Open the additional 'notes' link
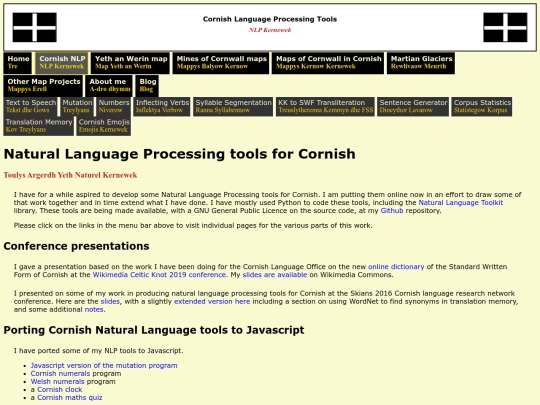The width and height of the screenshot is (540, 405). [94, 309]
